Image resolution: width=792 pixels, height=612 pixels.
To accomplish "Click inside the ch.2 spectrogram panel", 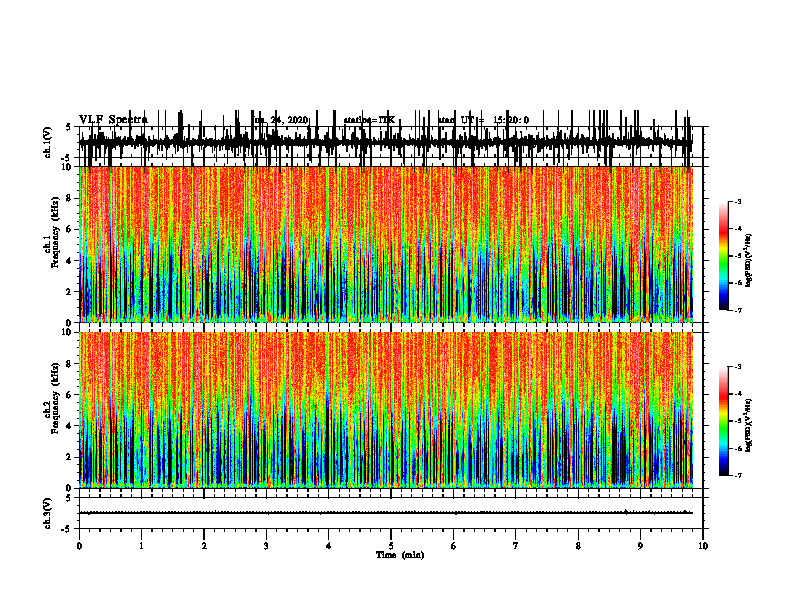I will 386,410.
